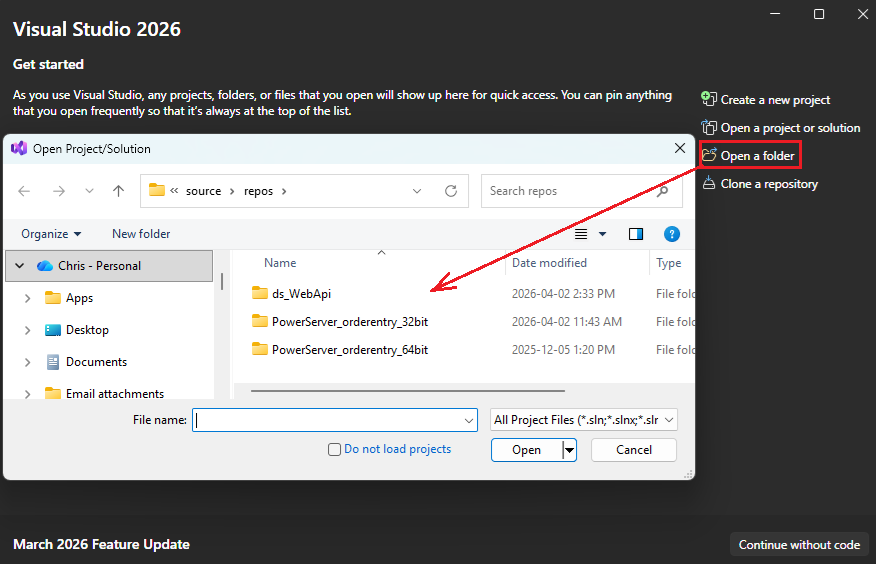The image size is (876, 564).
Task: Click the Clone a repository icon
Action: click(709, 183)
